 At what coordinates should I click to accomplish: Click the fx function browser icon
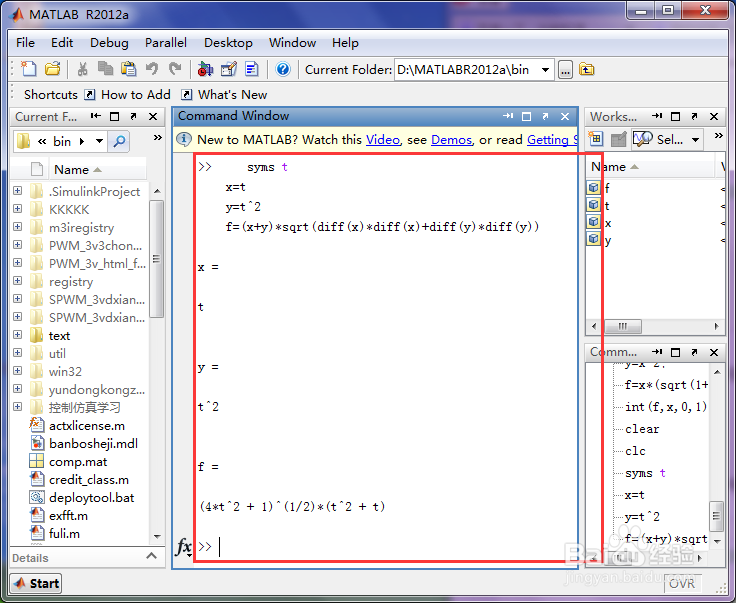[184, 547]
